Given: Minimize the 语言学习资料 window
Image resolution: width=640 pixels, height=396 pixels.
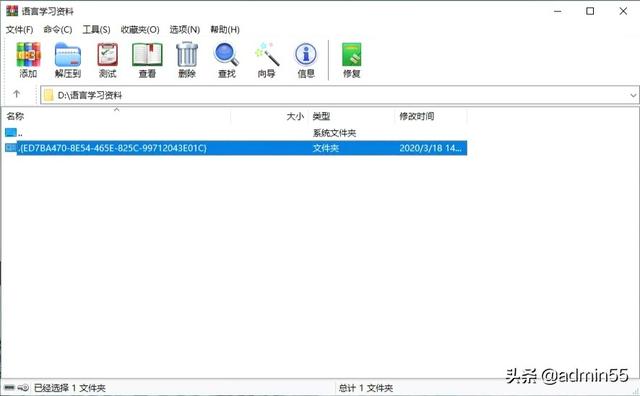Looking at the screenshot, I should (x=558, y=11).
